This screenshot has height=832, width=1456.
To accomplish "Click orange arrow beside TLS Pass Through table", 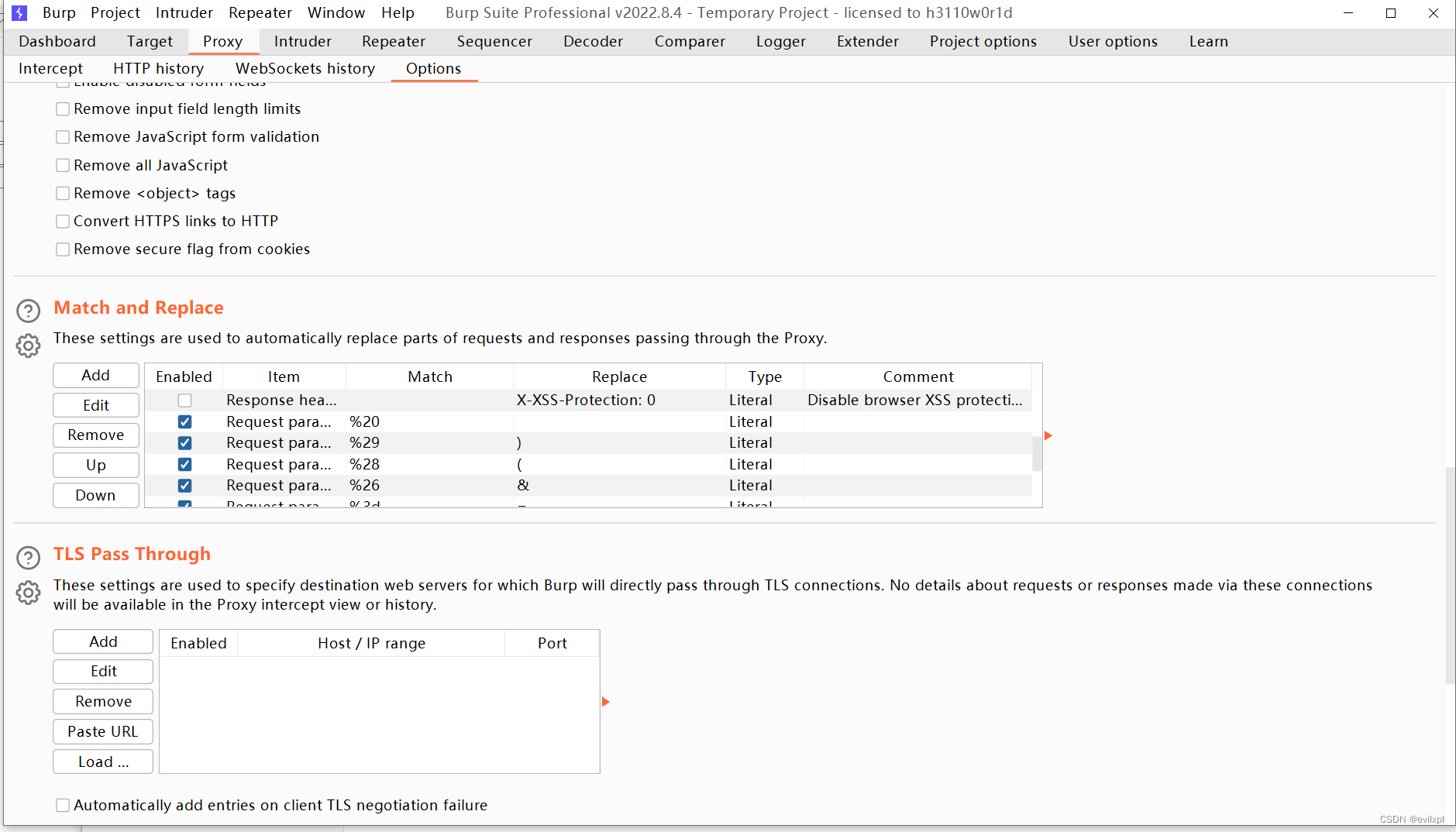I will pyautogui.click(x=606, y=702).
